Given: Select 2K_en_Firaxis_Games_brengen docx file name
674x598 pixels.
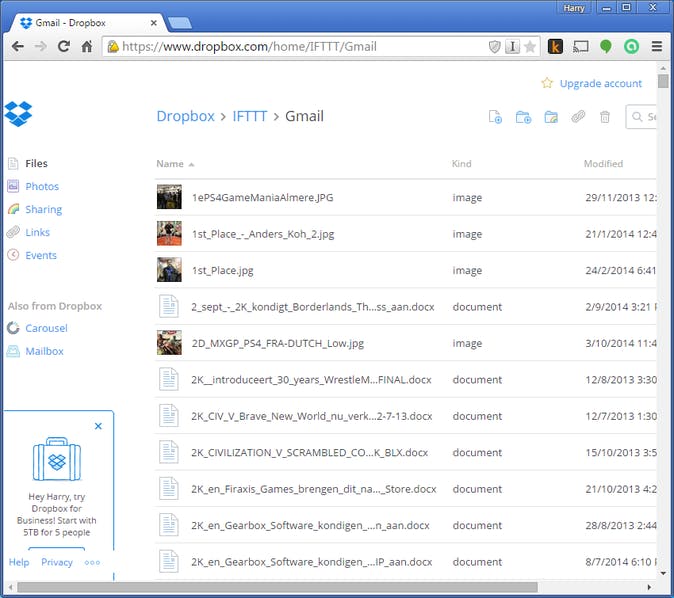Looking at the screenshot, I should tap(313, 489).
